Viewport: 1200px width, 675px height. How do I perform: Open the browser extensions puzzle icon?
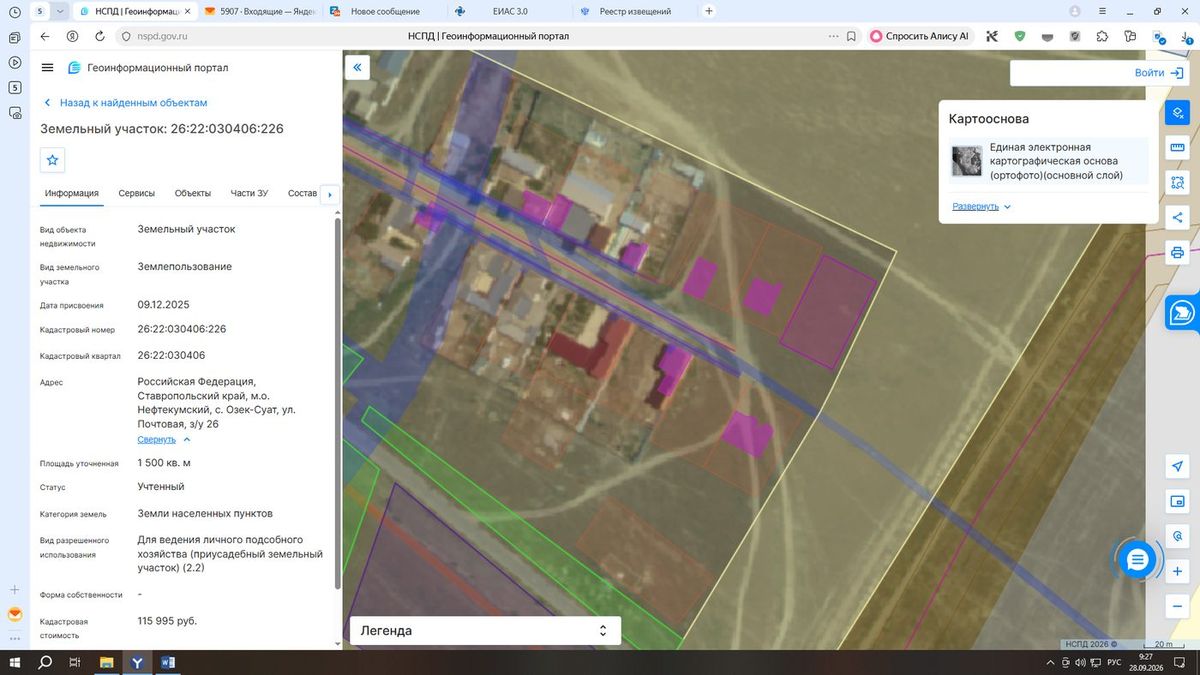click(1102, 36)
